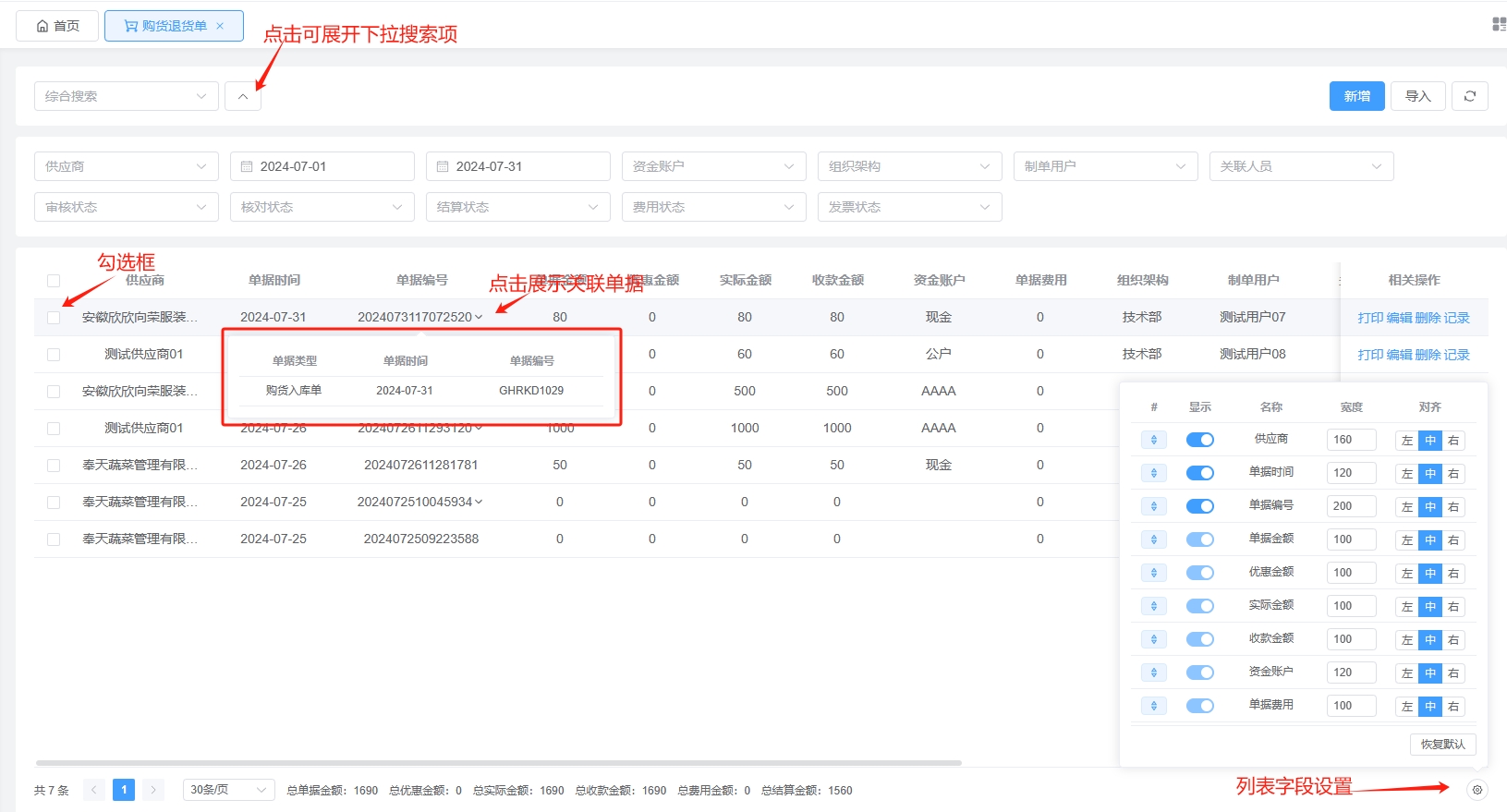The width and height of the screenshot is (1507, 812).
Task: Expand linked documents for 2024072510045934
Action: pos(479,502)
